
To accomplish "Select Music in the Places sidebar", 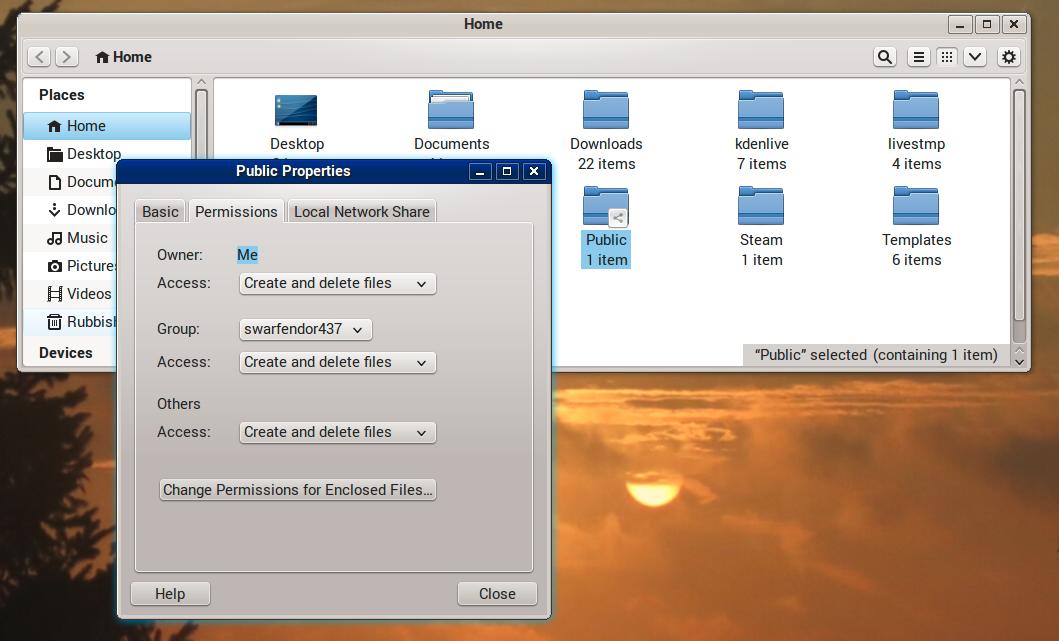I will pos(87,238).
